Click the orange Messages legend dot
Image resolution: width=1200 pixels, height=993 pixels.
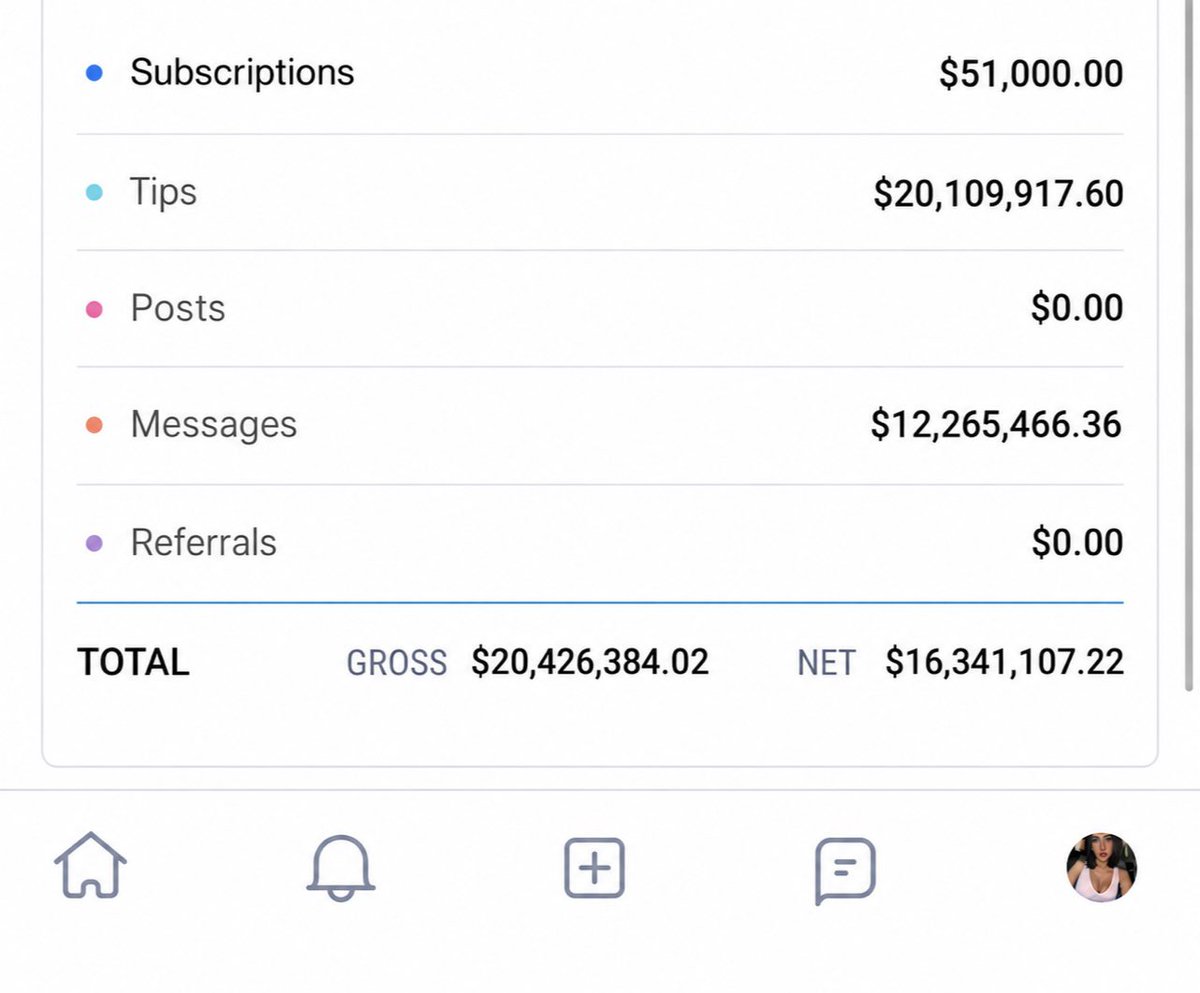point(94,425)
